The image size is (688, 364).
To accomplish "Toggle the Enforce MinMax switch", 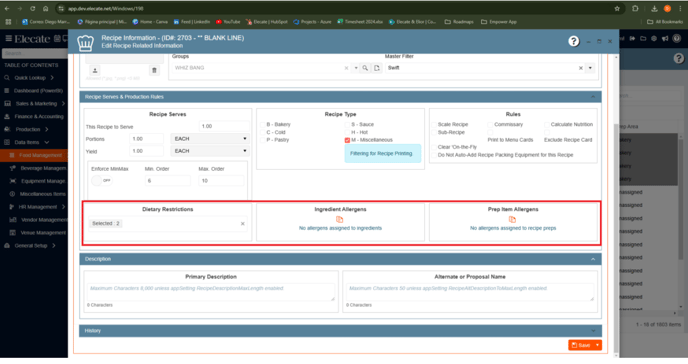I will (101, 181).
